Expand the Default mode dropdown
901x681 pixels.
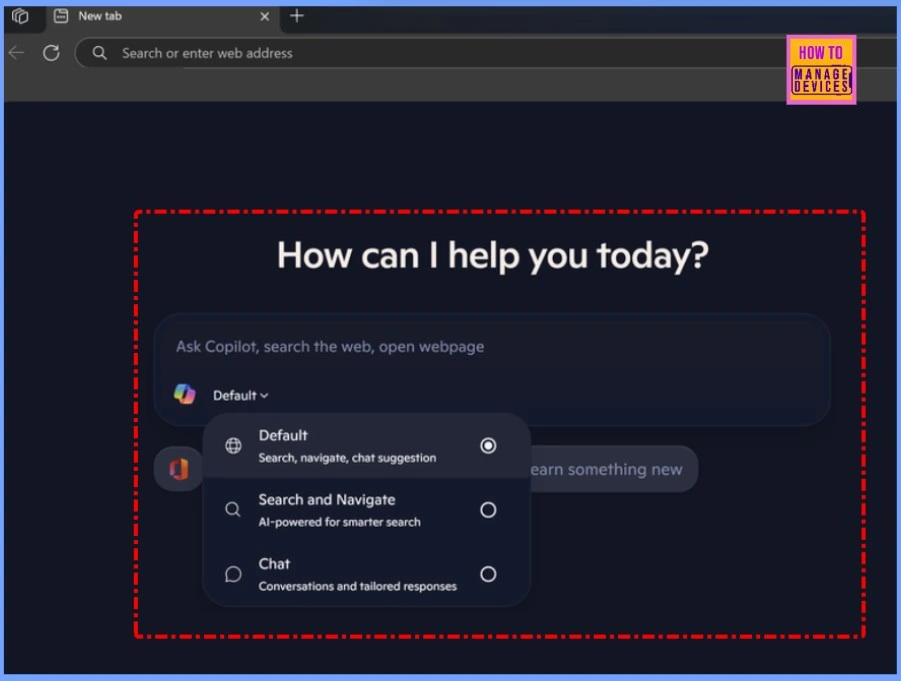240,395
